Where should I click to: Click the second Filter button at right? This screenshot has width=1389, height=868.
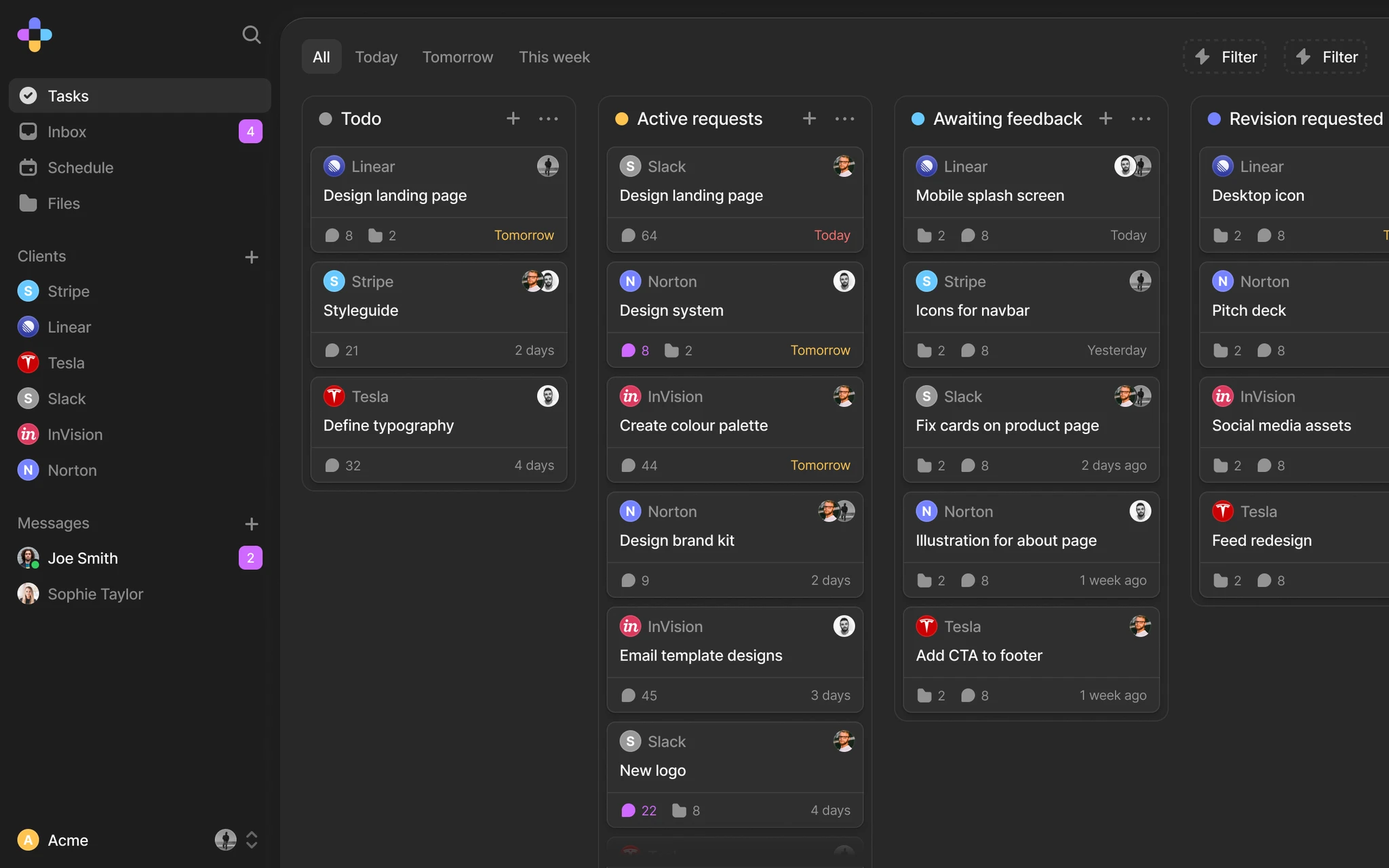pyautogui.click(x=1326, y=57)
